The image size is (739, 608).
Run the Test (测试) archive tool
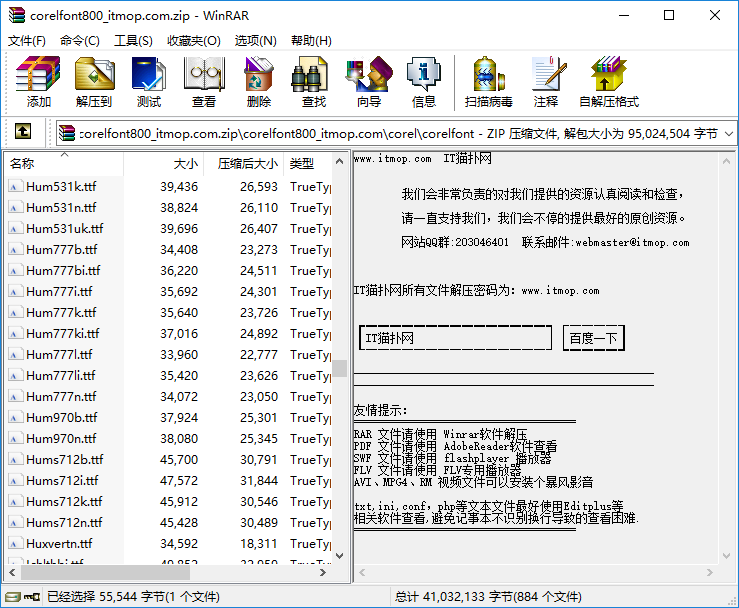[149, 74]
